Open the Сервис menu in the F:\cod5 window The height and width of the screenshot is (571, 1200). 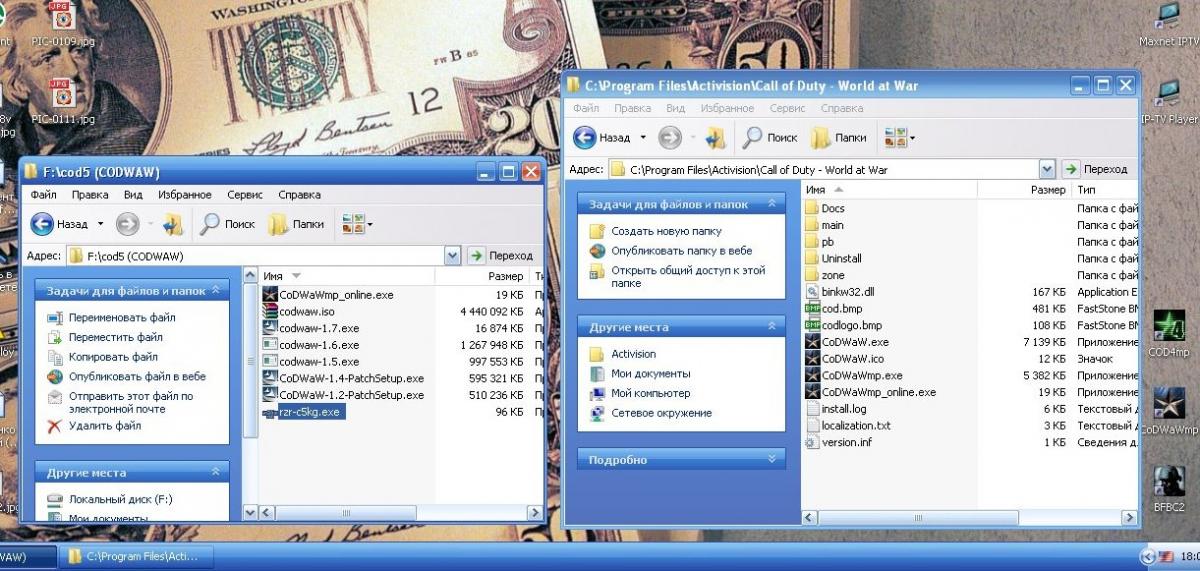(245, 195)
